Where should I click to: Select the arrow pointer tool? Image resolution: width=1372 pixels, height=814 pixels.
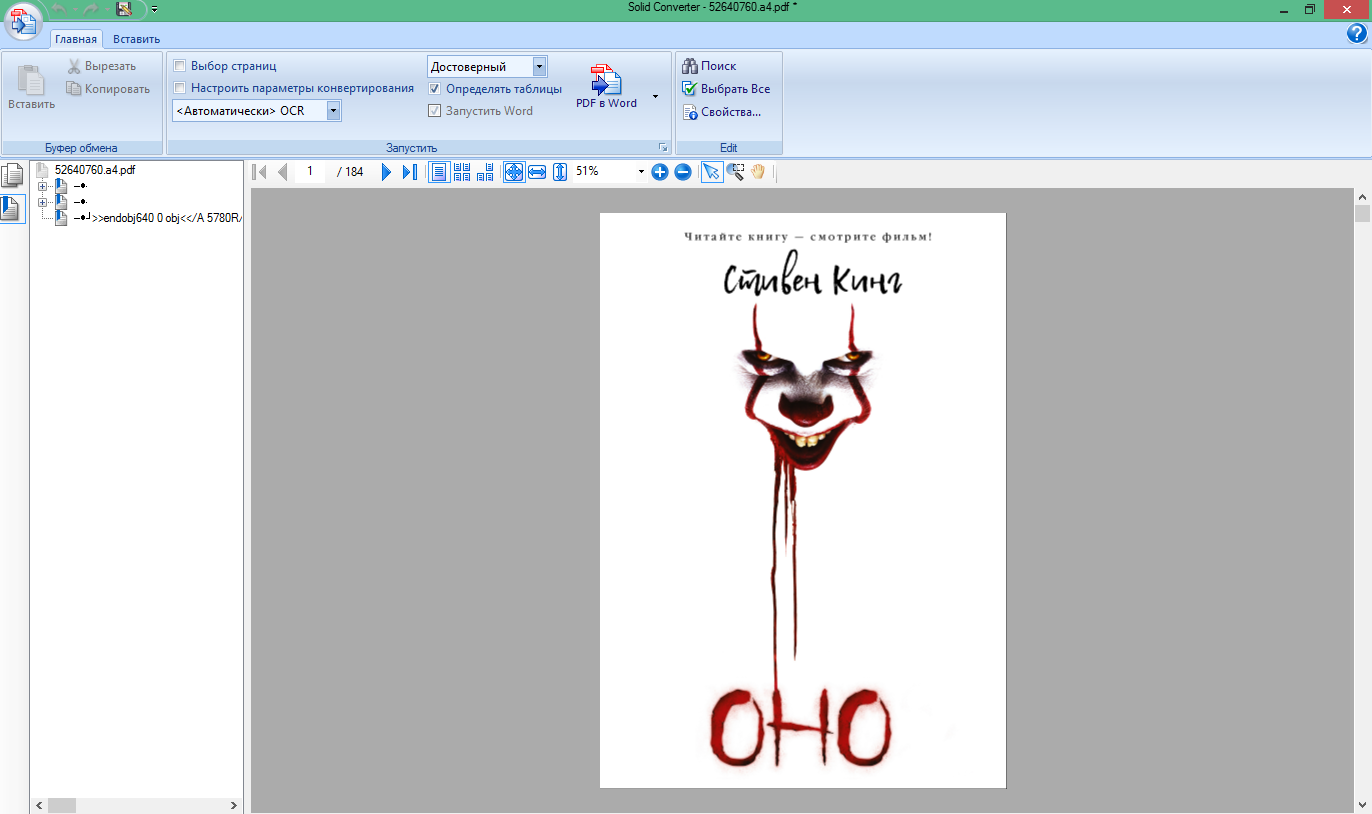tap(711, 172)
